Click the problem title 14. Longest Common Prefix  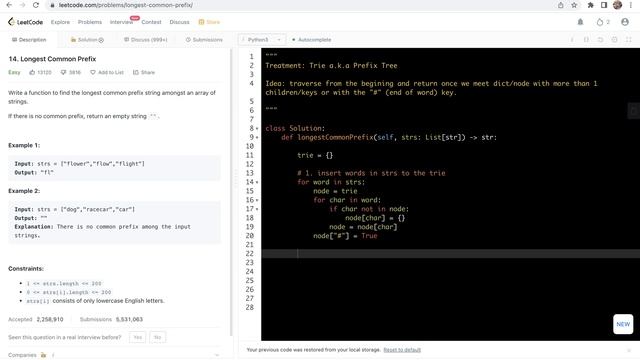[x=52, y=59]
